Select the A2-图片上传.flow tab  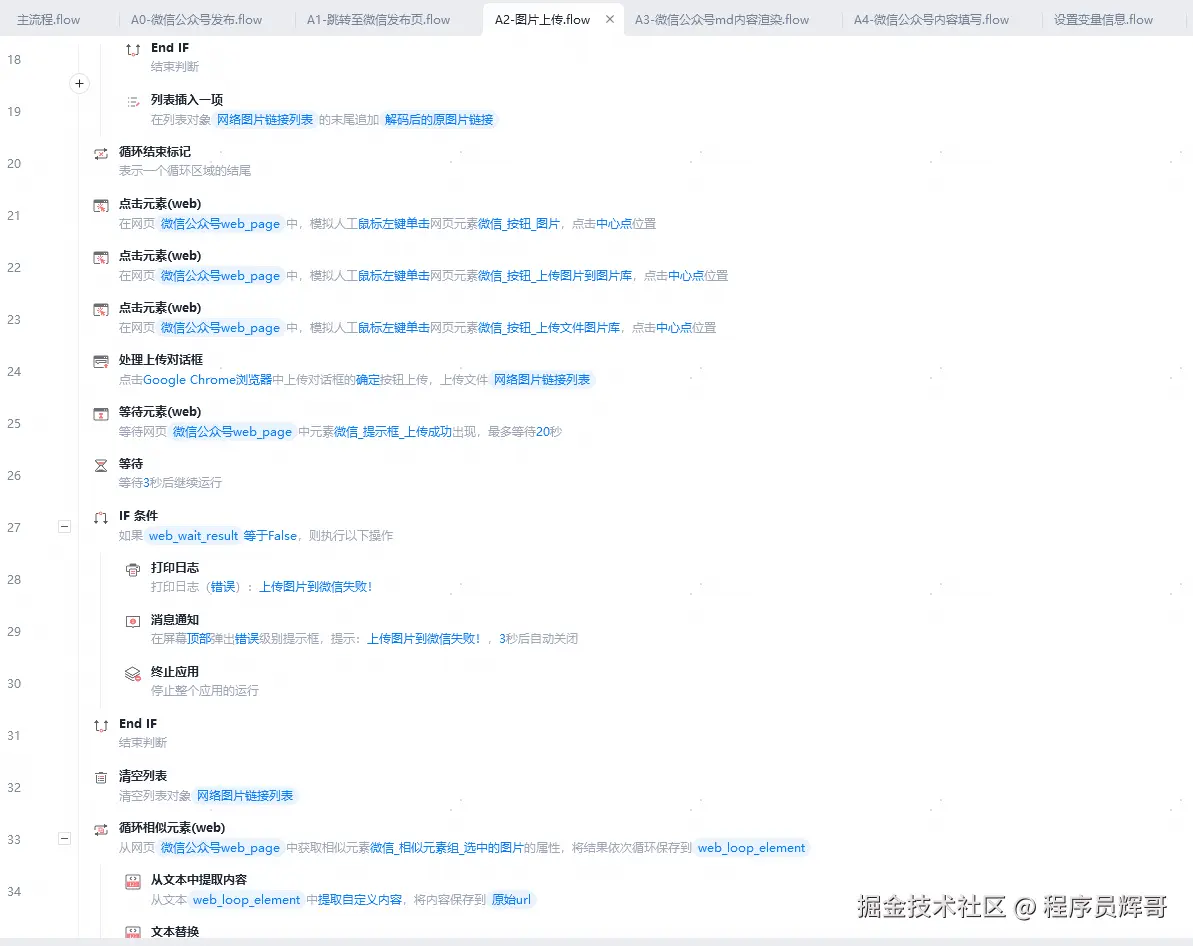(542, 20)
